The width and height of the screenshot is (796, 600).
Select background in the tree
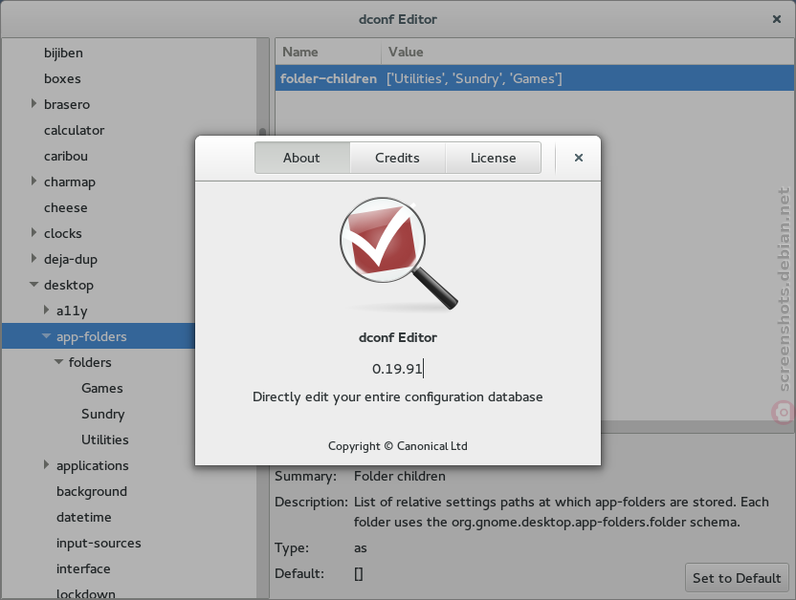click(92, 491)
